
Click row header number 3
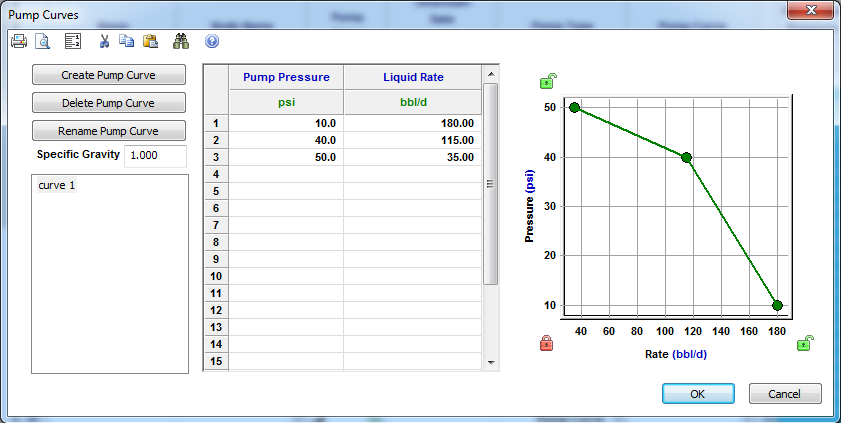[216, 158]
